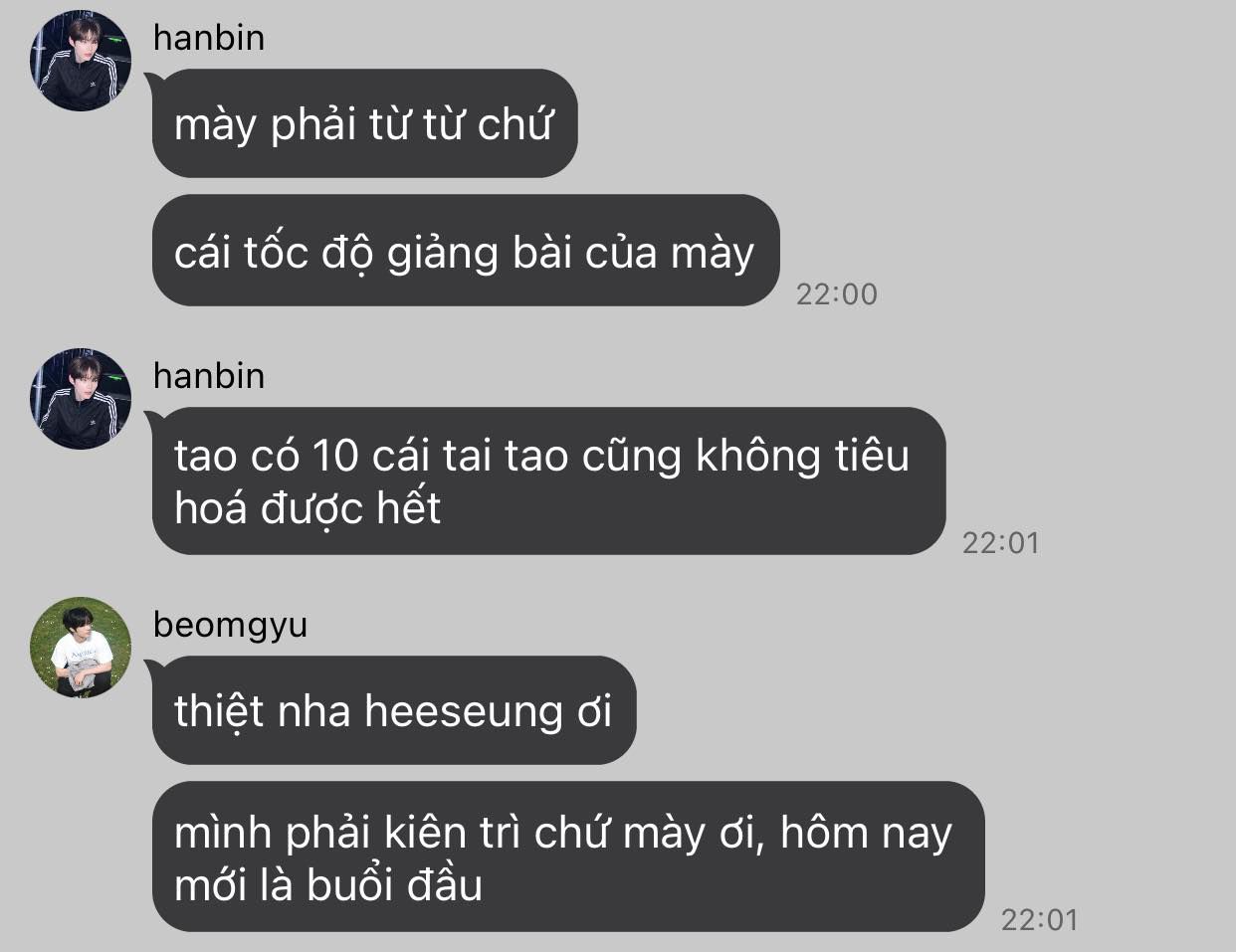The image size is (1236, 952).
Task: Open beomgyu's profile picture
Action: (x=81, y=648)
